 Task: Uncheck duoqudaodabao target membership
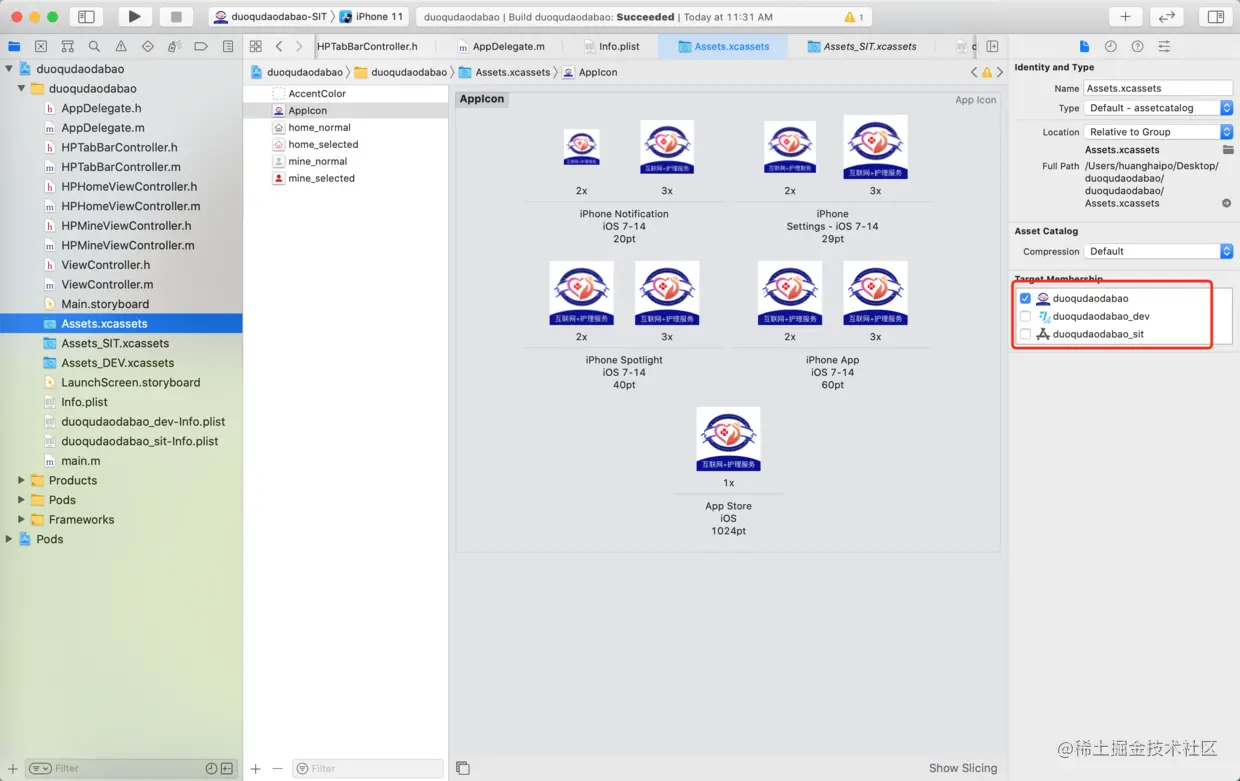click(1025, 298)
